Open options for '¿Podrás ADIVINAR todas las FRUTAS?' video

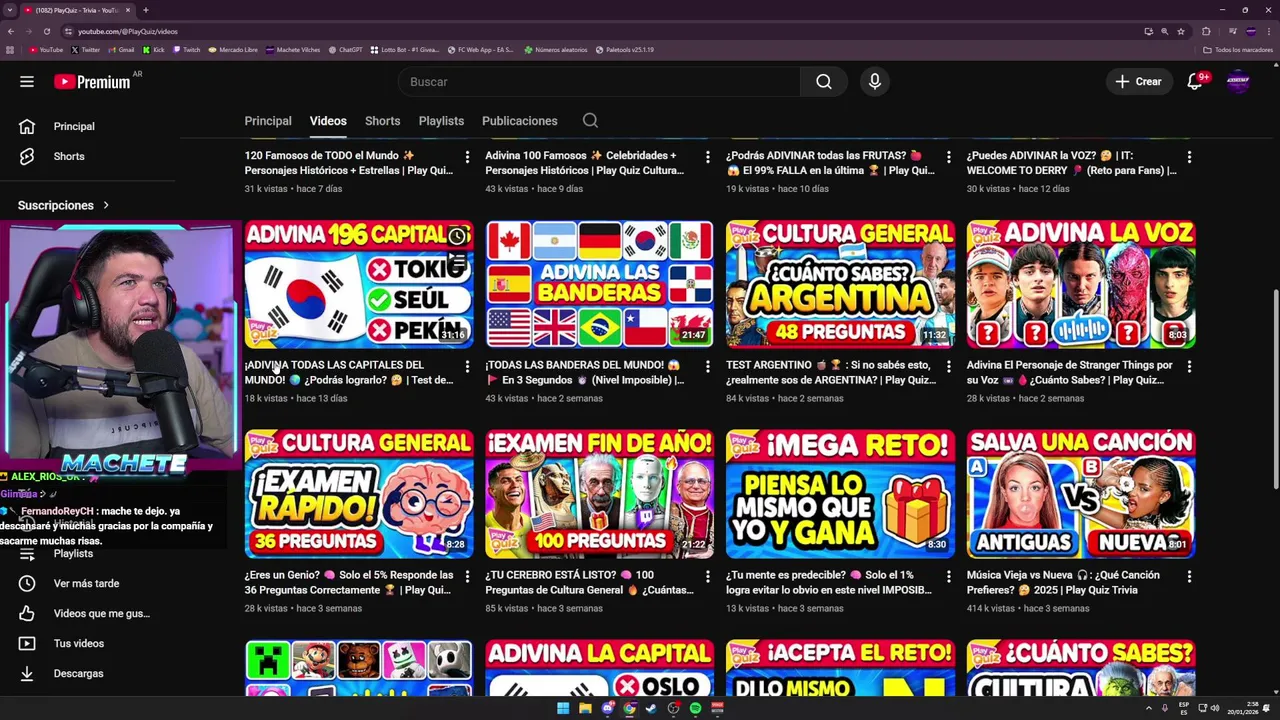(x=948, y=157)
